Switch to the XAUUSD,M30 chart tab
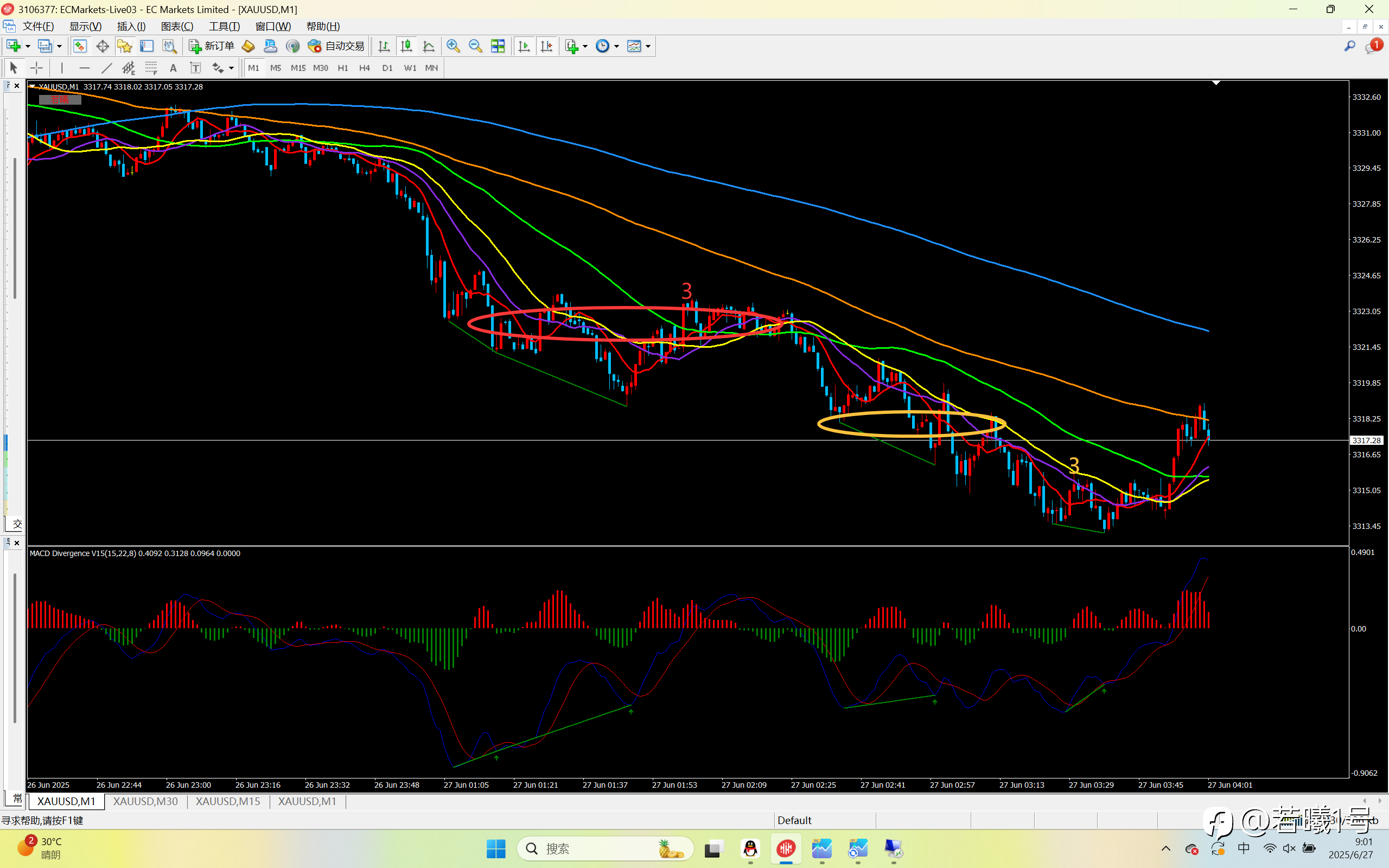Image resolution: width=1389 pixels, height=868 pixels. click(145, 801)
